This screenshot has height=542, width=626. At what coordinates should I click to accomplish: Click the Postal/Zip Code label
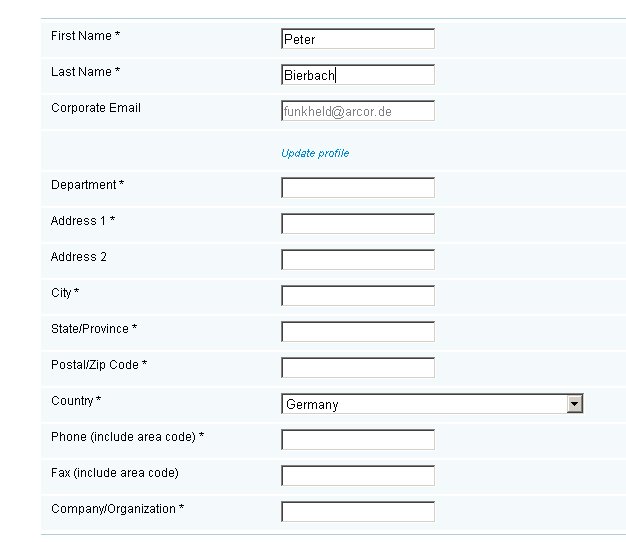pos(99,364)
